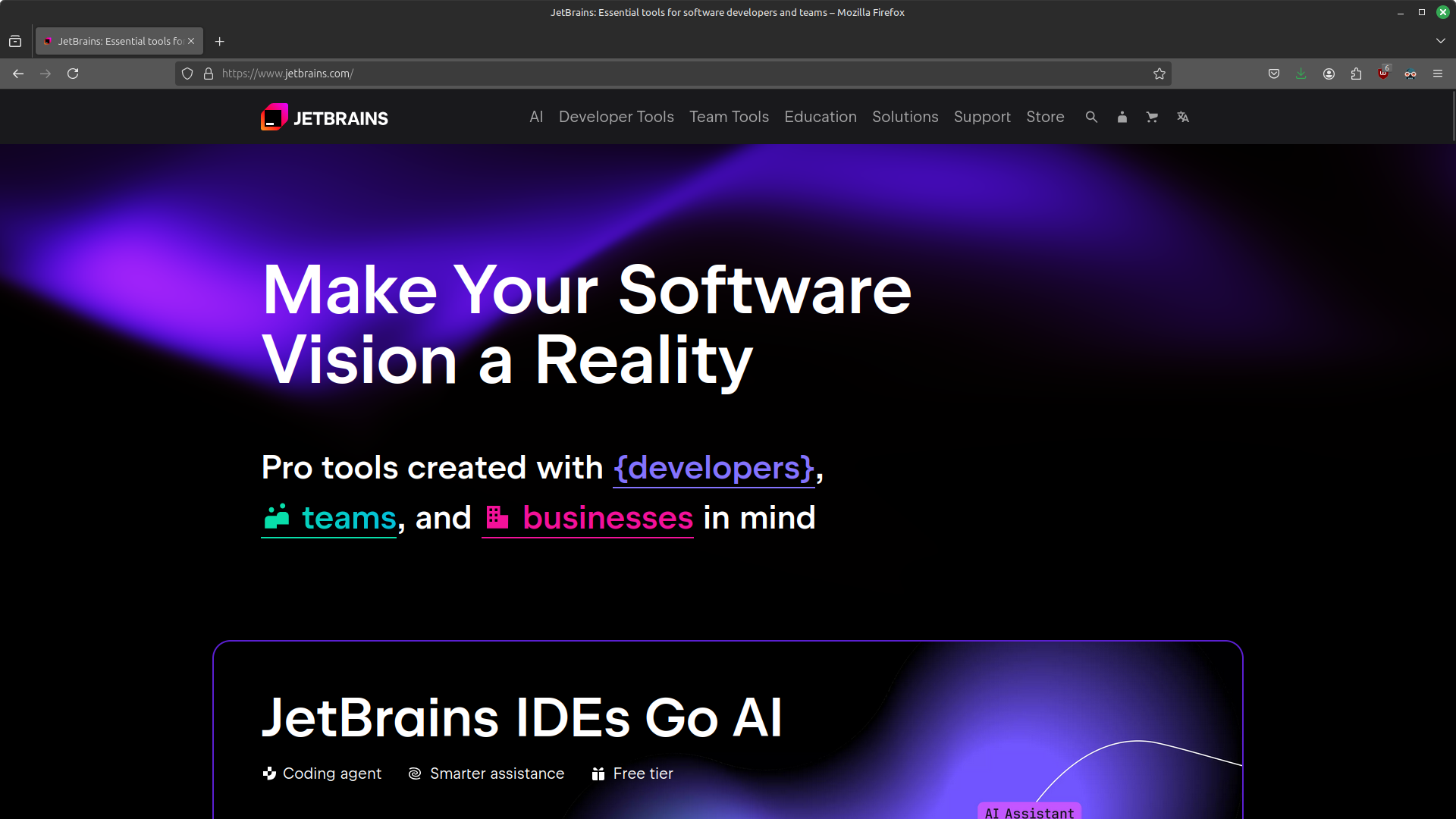
Task: Open the language selector icon
Action: [x=1183, y=117]
